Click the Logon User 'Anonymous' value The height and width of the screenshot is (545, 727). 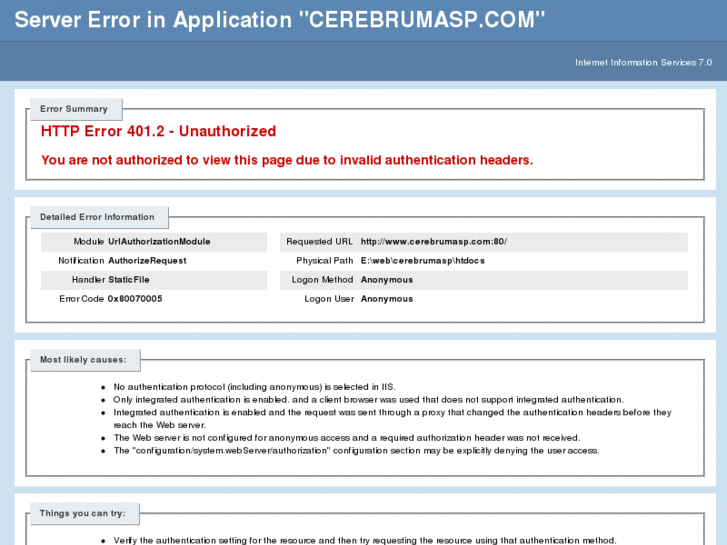coord(387,299)
